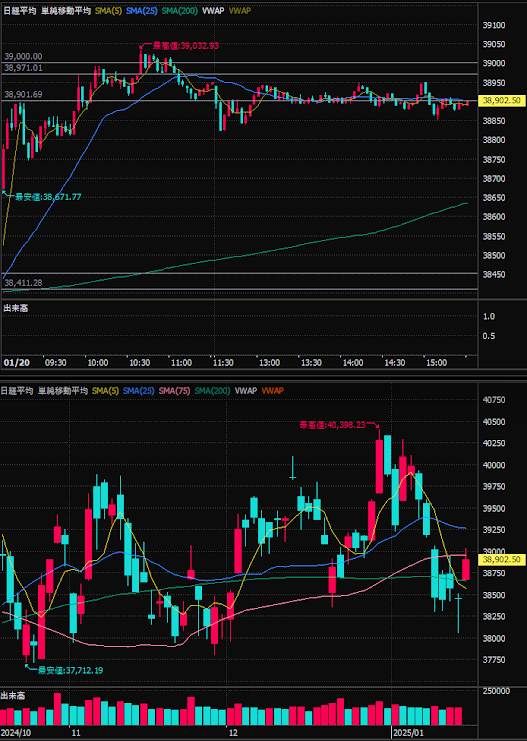Image resolution: width=527 pixels, height=741 pixels.
Task: Click the 09:30 time axis label
Action: point(55,363)
